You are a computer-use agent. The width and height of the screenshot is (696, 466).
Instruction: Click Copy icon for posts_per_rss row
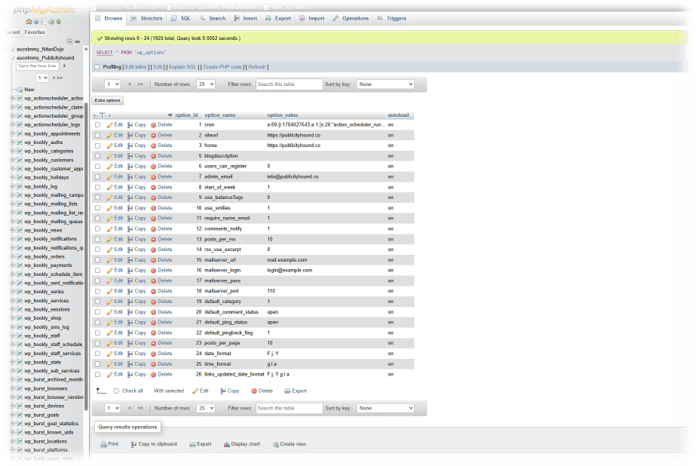point(130,240)
